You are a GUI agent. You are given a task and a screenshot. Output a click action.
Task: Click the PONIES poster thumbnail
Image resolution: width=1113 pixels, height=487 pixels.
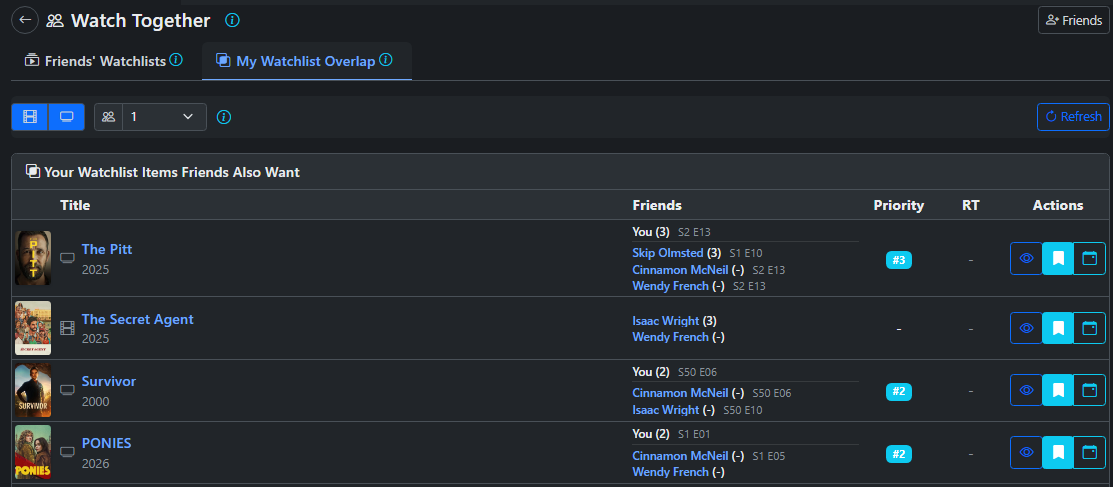click(33, 453)
